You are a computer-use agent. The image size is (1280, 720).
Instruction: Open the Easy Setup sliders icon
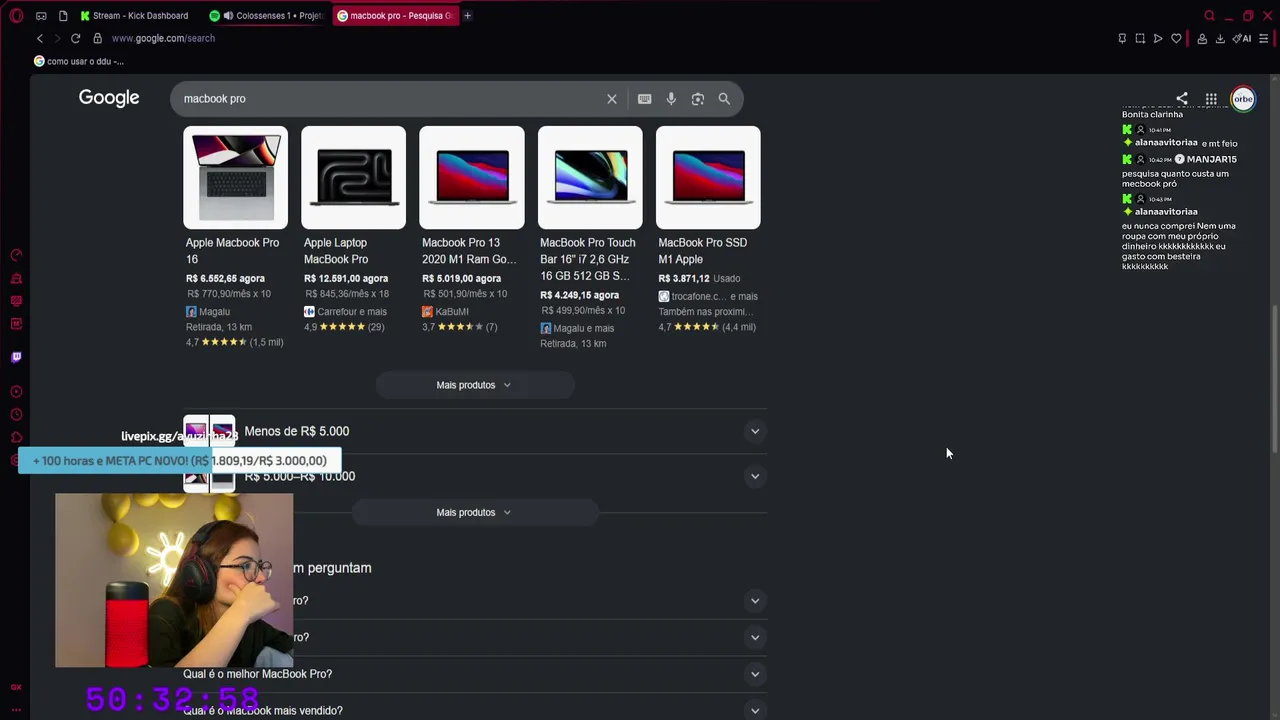1264,38
